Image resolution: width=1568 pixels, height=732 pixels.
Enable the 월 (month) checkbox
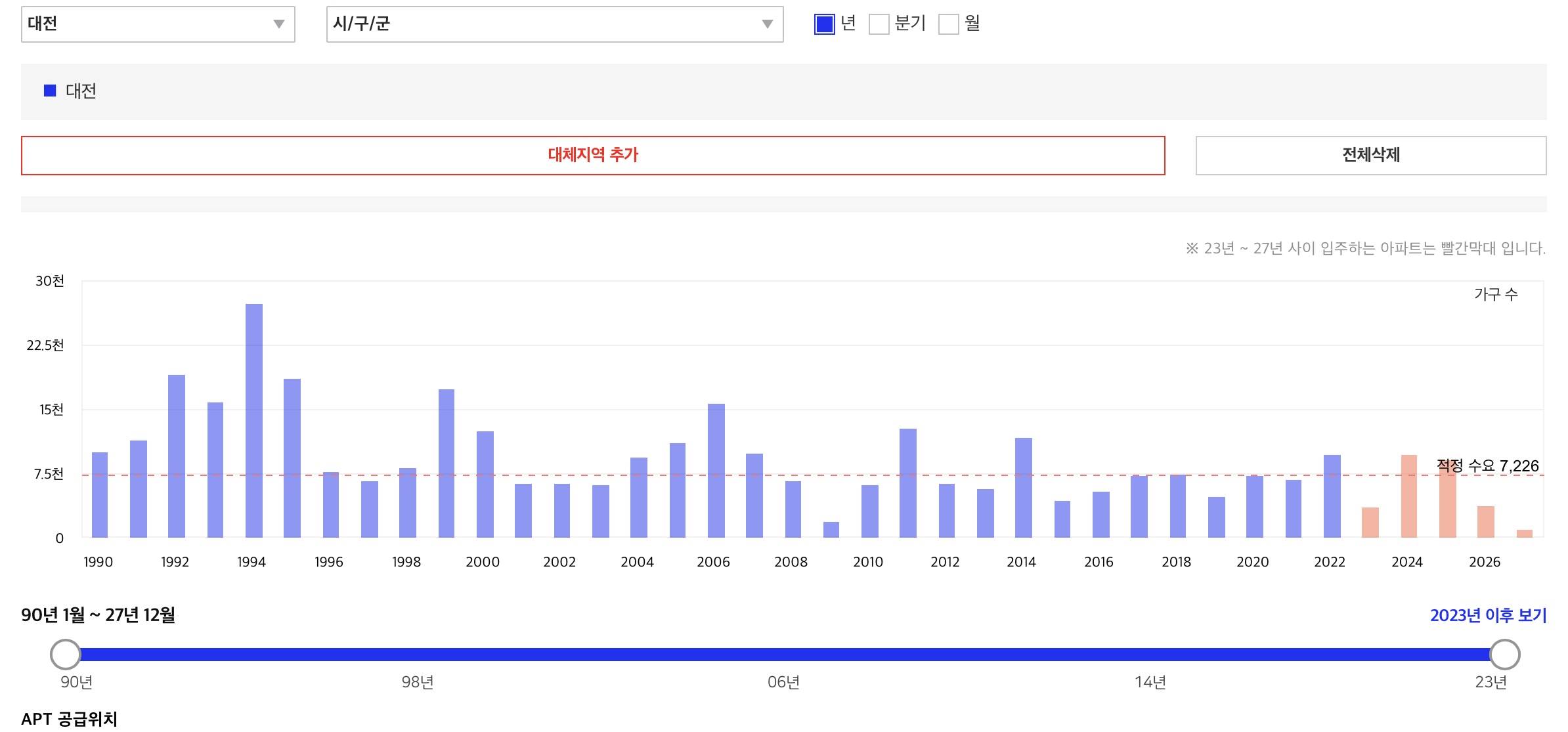click(948, 24)
